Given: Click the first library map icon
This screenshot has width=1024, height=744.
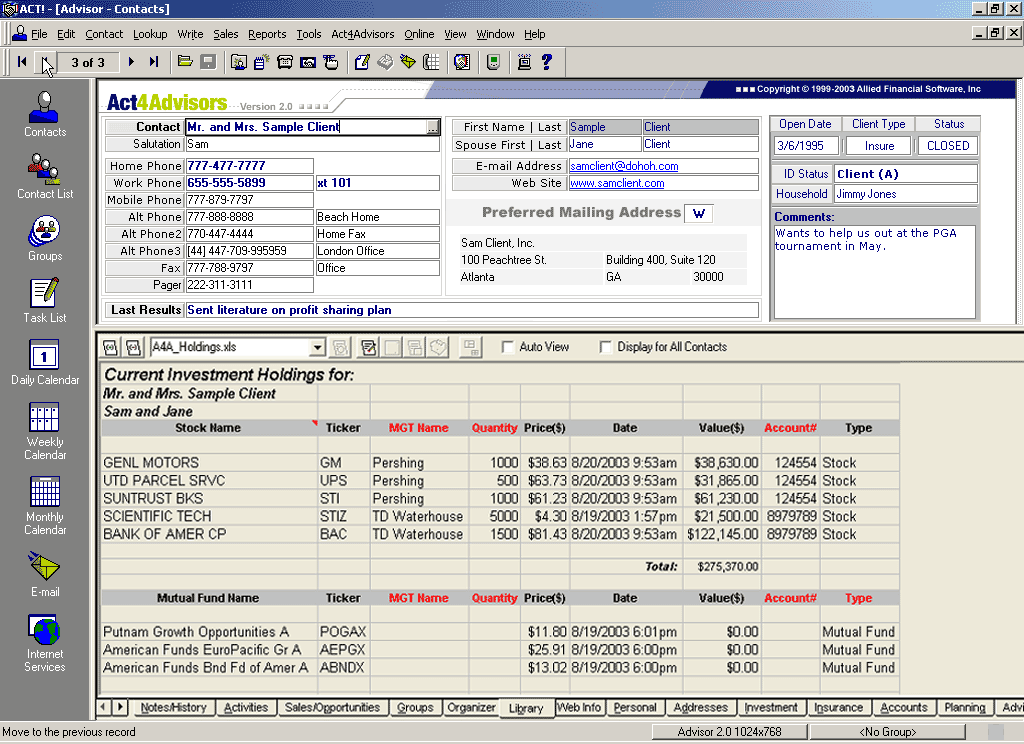Looking at the screenshot, I should [110, 348].
